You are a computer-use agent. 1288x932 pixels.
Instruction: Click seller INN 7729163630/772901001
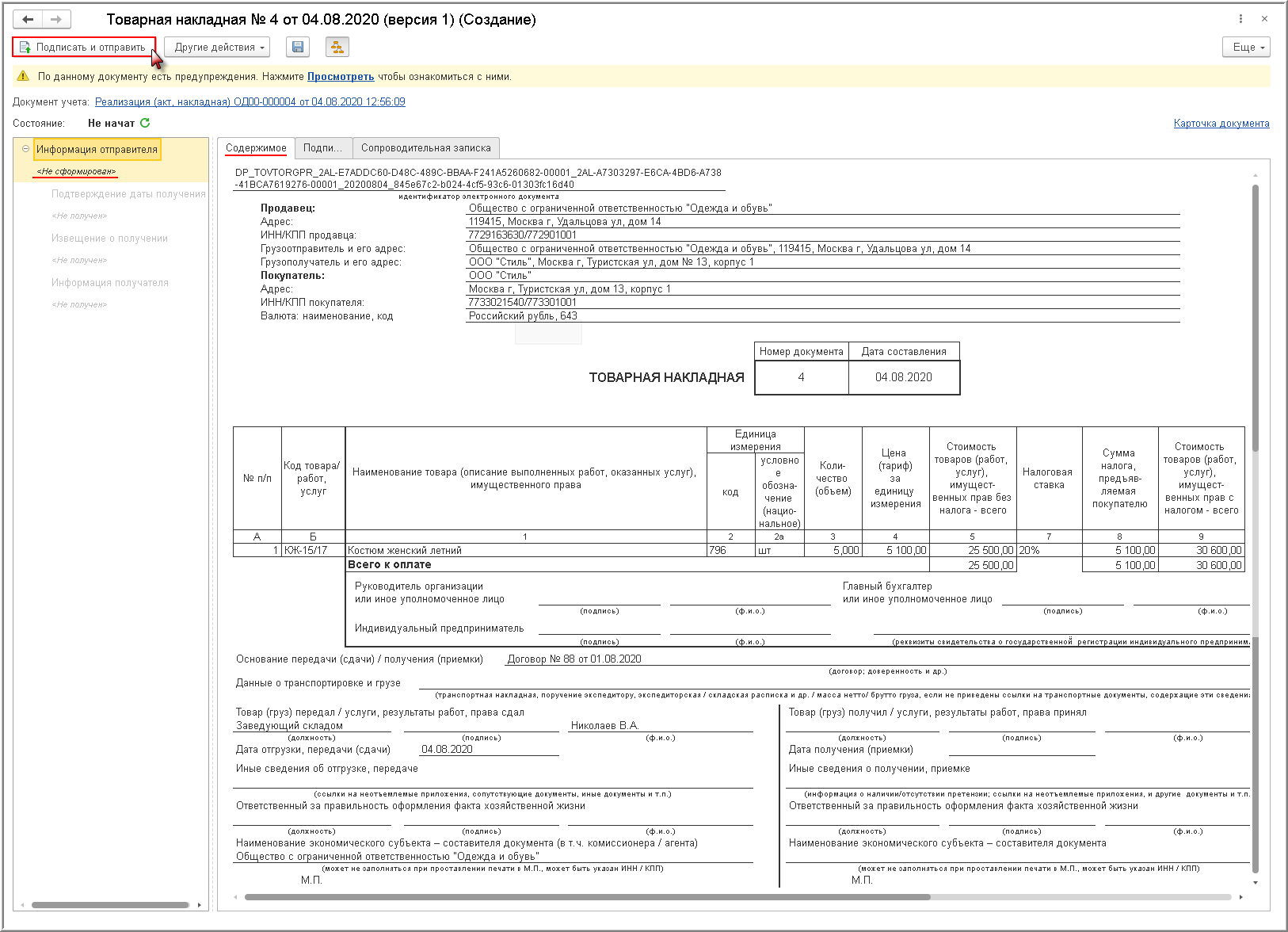(523, 235)
